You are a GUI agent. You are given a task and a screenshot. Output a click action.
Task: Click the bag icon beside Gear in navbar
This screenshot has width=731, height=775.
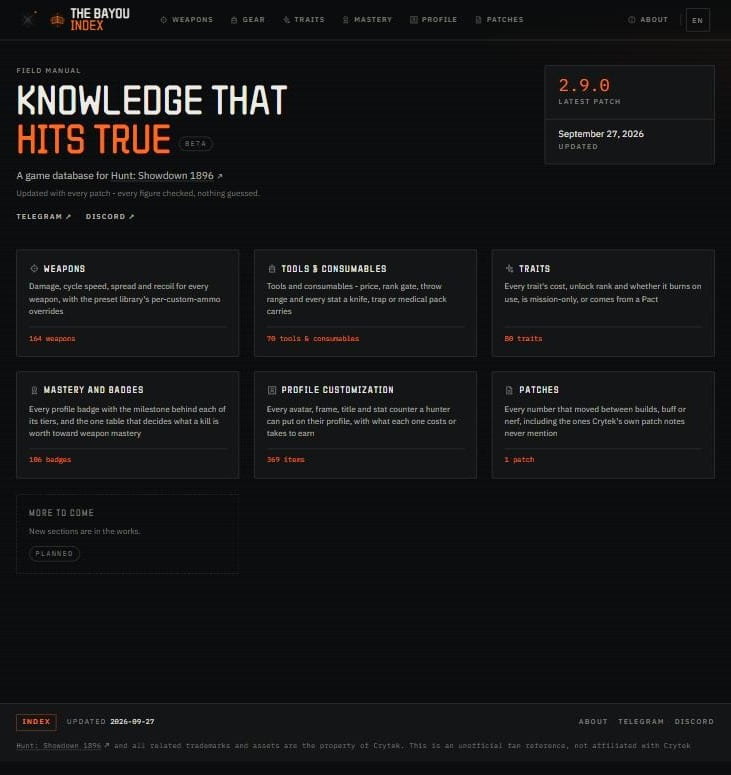coord(234,20)
